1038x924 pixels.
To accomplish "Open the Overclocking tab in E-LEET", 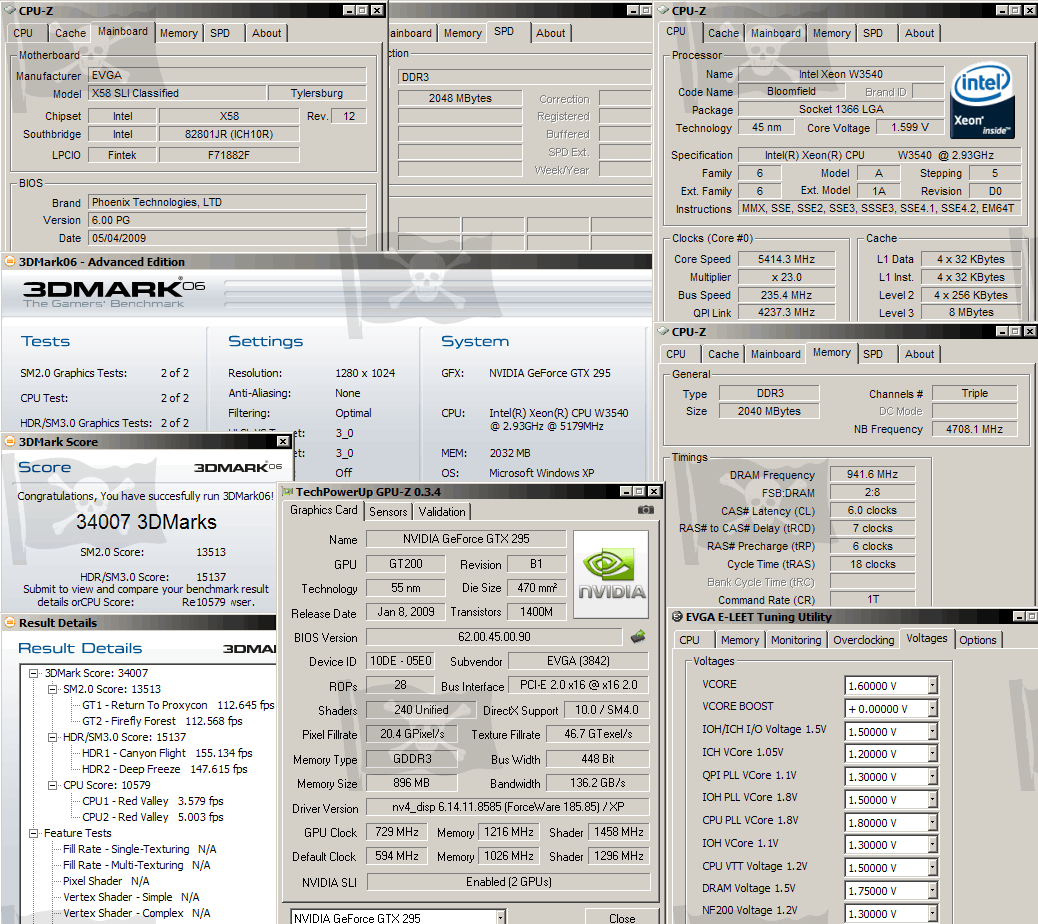I will pos(863,640).
